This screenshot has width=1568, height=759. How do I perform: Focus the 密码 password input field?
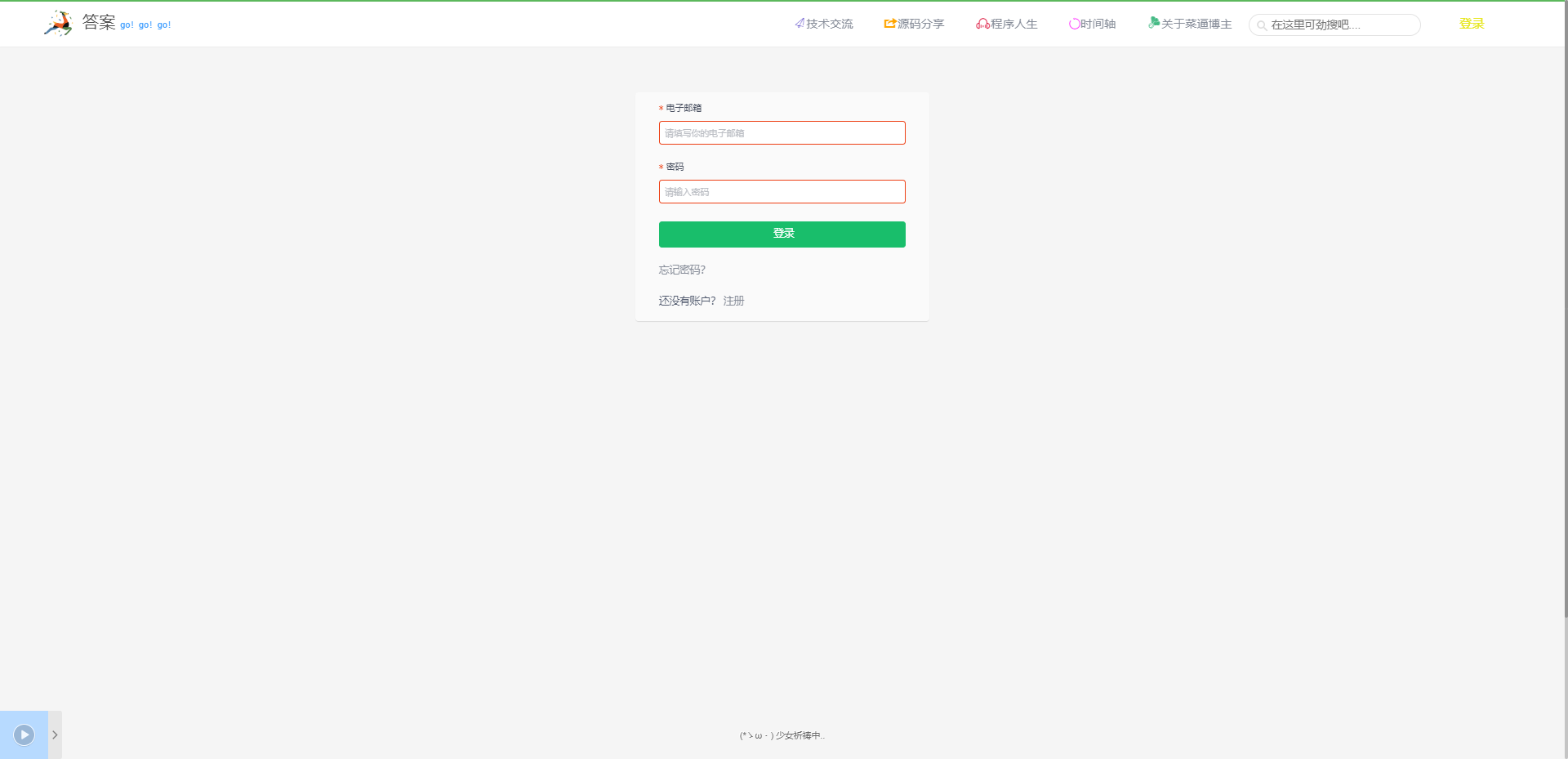(782, 191)
